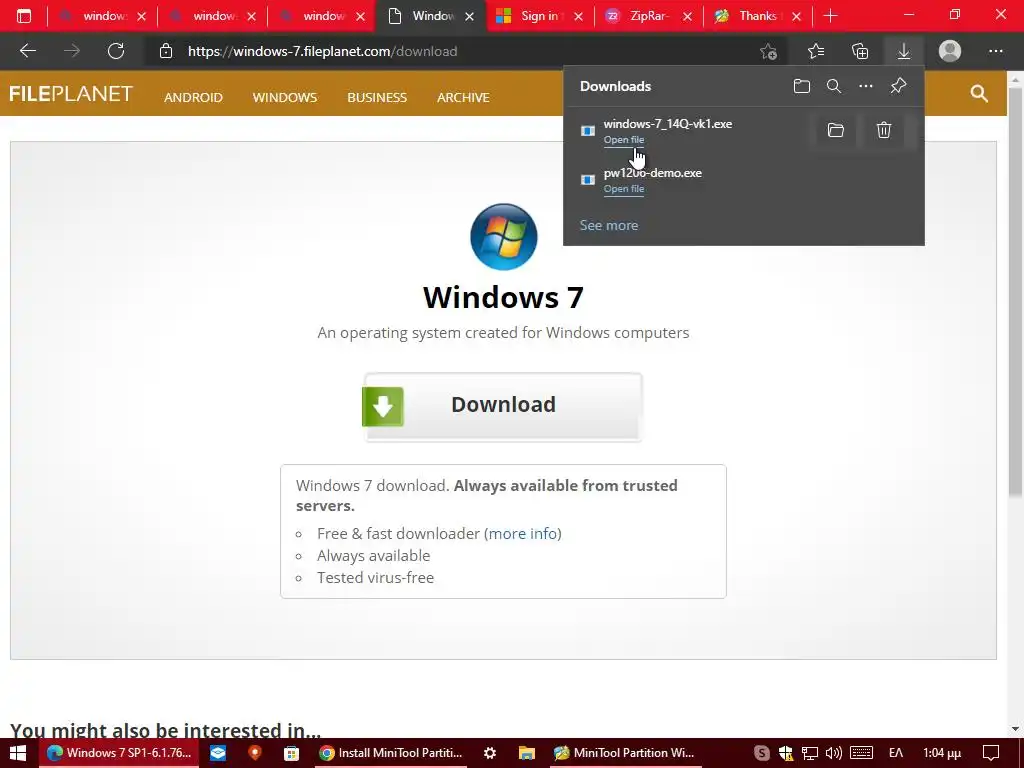The image size is (1024, 768).
Task: Open a new browser tab
Action: 831,16
